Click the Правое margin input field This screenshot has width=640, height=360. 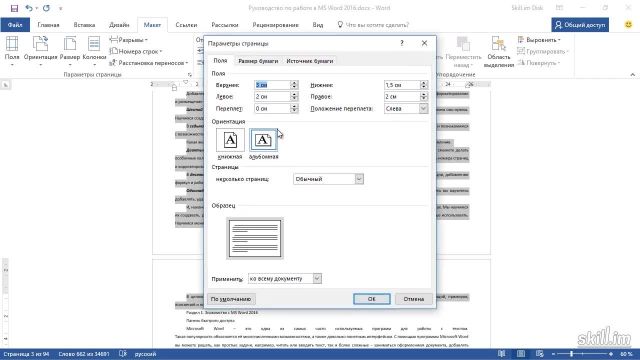tap(402, 97)
